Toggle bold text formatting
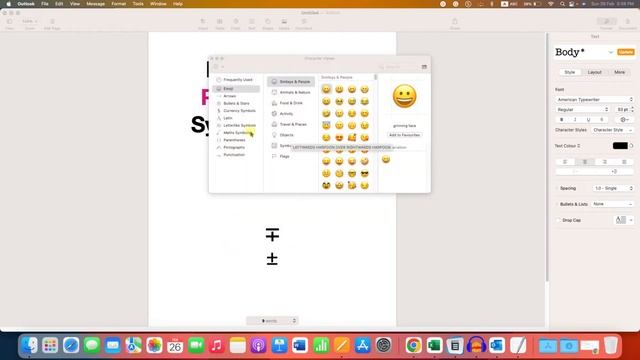Image resolution: width=640 pixels, height=360 pixels. pos(562,120)
